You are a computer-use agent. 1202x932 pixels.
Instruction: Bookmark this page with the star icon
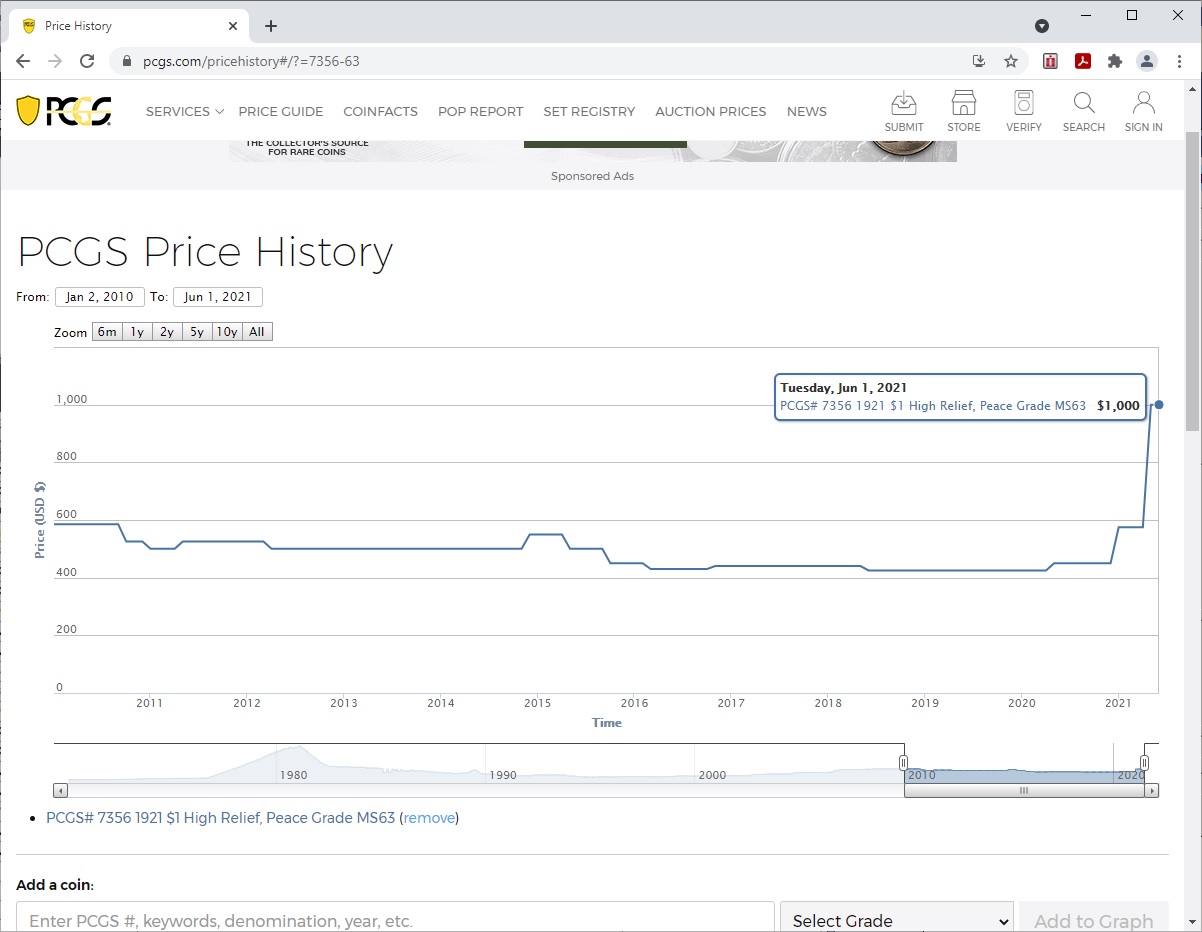pyautogui.click(x=1011, y=61)
